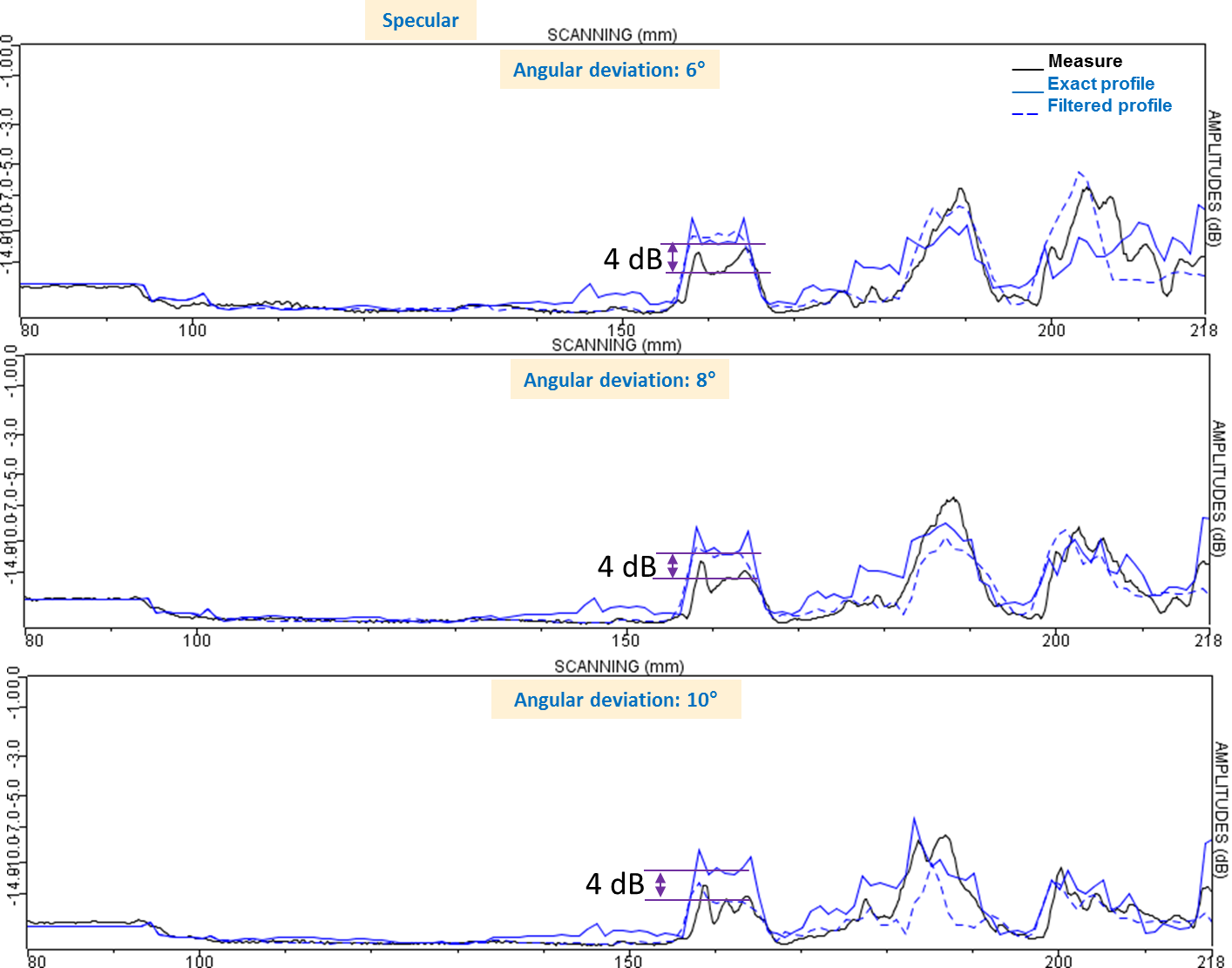The width and height of the screenshot is (1232, 968).
Task: Click the purple double arrow in the 8° chart
Action: coord(672,565)
